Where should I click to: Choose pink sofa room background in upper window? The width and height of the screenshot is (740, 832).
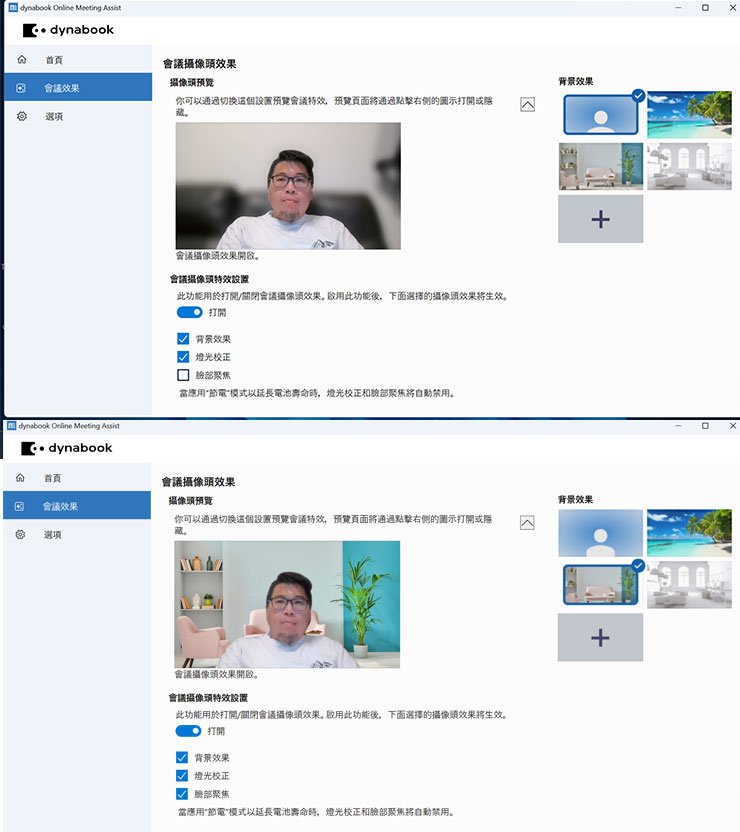pyautogui.click(x=600, y=166)
